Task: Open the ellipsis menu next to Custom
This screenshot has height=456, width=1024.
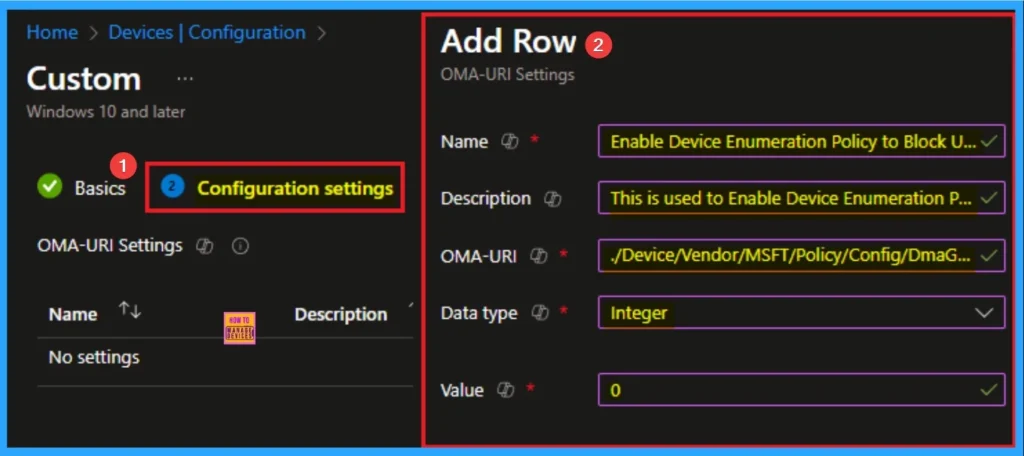Action: coord(185,79)
